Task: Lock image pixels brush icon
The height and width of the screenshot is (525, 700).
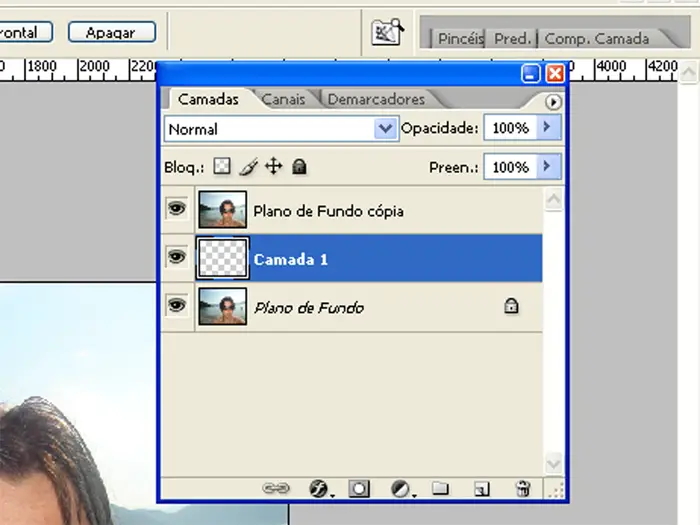Action: [248, 167]
